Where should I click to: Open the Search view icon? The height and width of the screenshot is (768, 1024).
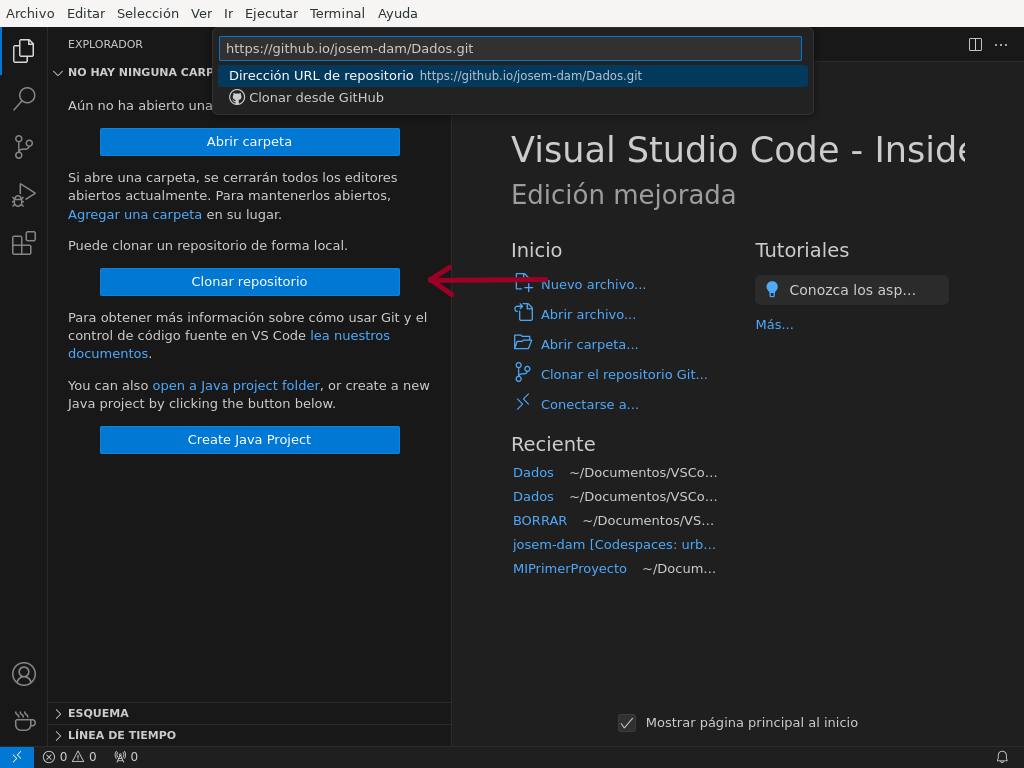(24, 99)
